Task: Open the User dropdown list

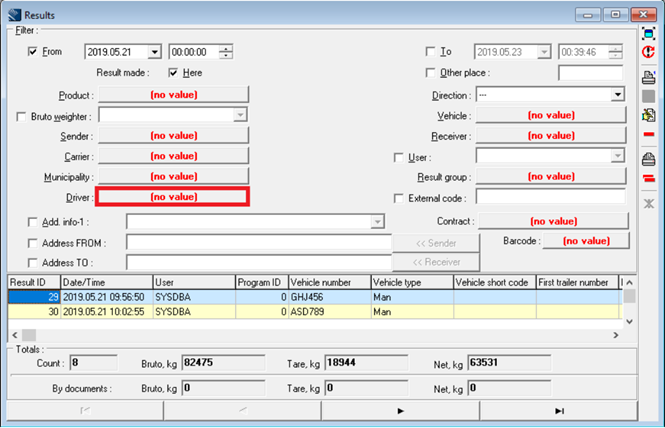Action: click(x=618, y=156)
